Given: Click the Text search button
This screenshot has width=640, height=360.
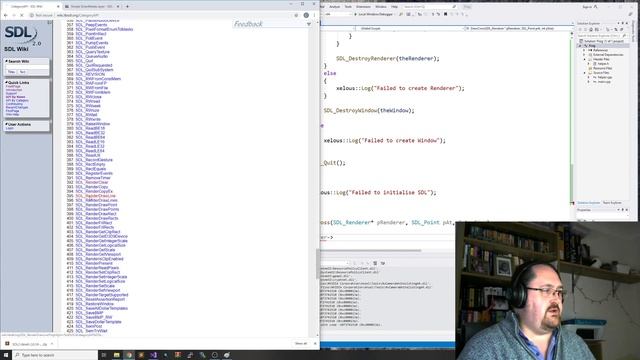Looking at the screenshot, I should click(x=22, y=72).
